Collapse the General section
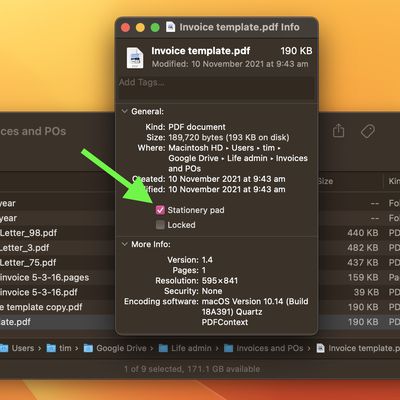400x400 pixels. (124, 111)
